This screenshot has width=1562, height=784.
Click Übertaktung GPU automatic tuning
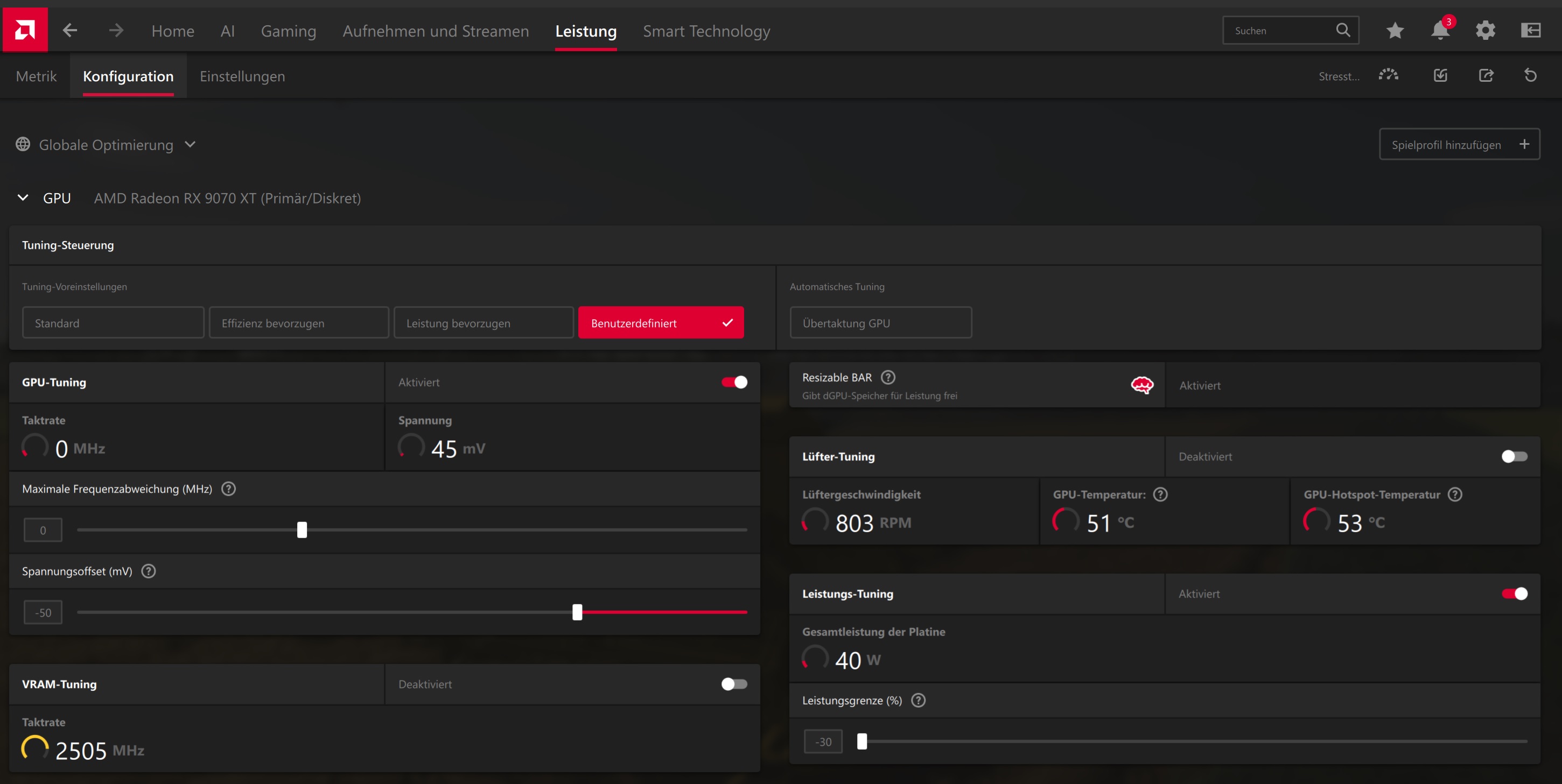tap(880, 322)
